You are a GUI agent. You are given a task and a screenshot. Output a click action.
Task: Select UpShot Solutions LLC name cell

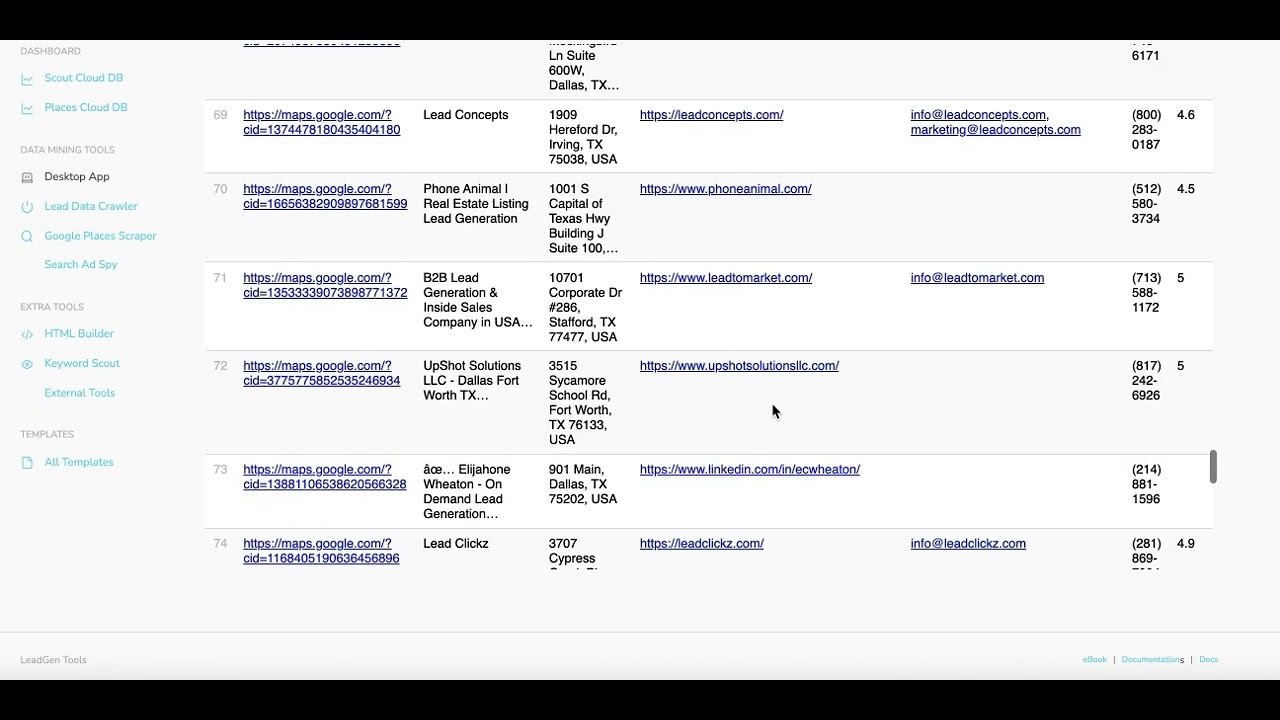[472, 381]
